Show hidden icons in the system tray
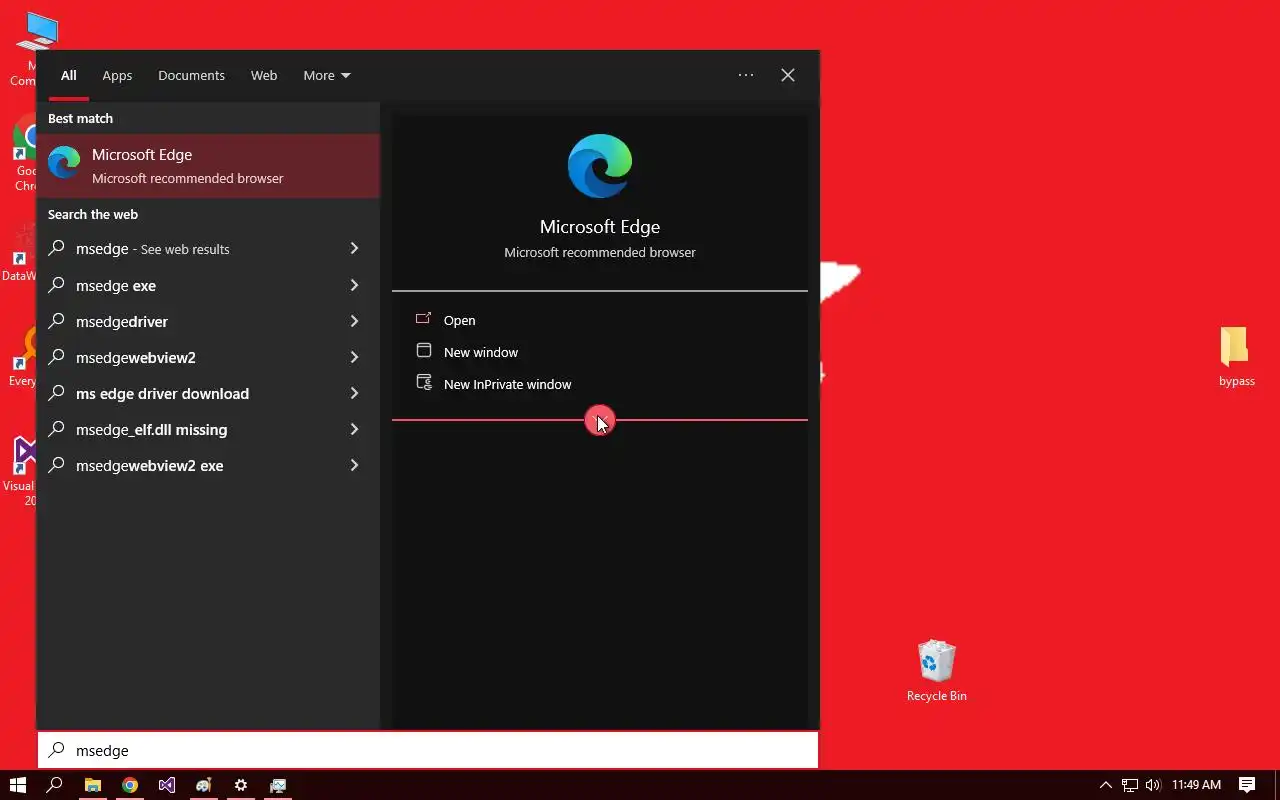 1105,785
